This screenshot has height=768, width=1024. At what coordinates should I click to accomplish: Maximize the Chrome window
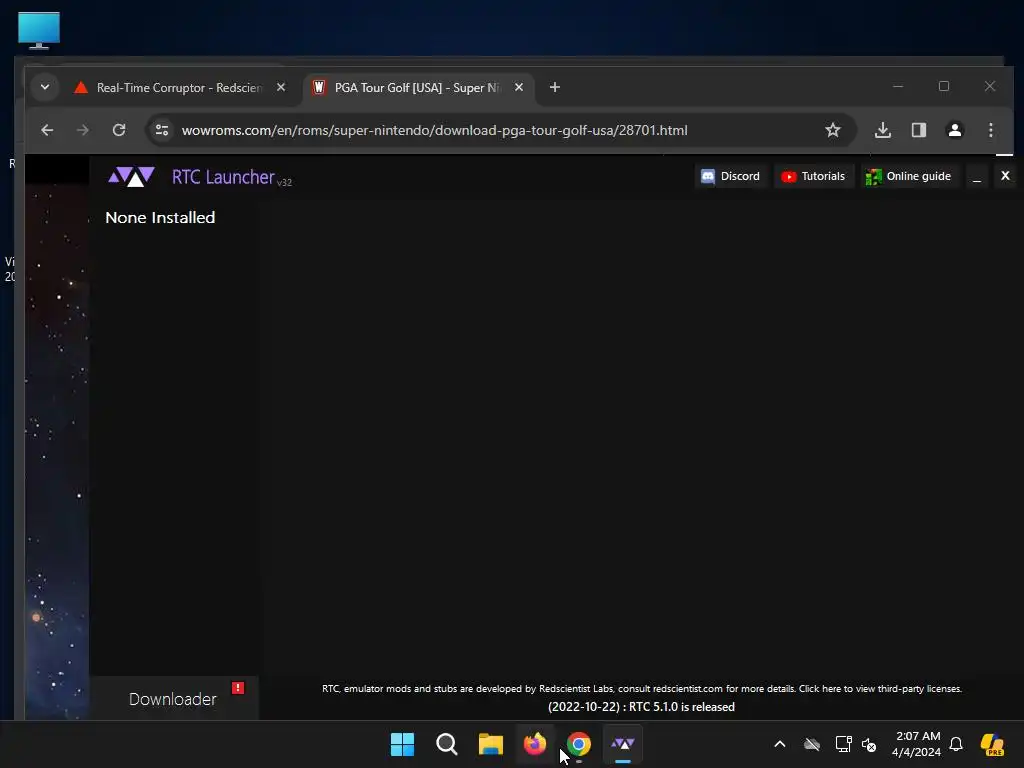pos(944,86)
